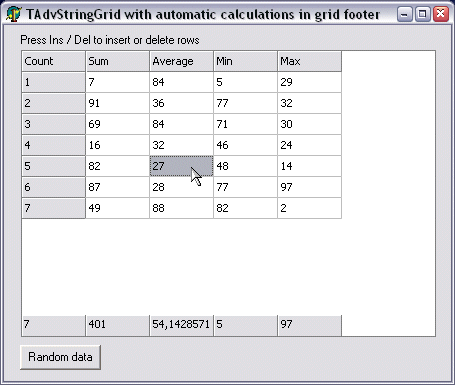This screenshot has height=385, width=455.
Task: Select Max cell with value 29
Action: pos(309,82)
